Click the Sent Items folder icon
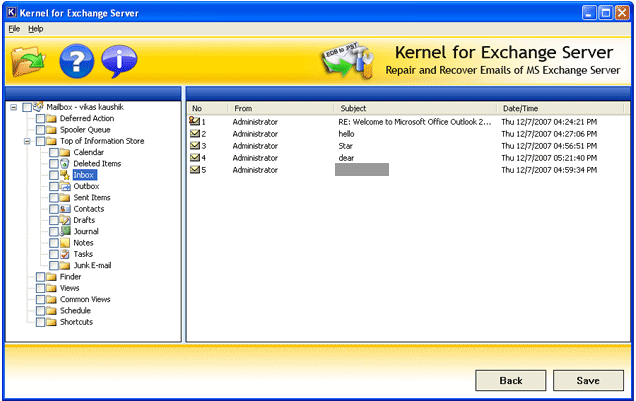636x401 pixels. [x=65, y=198]
